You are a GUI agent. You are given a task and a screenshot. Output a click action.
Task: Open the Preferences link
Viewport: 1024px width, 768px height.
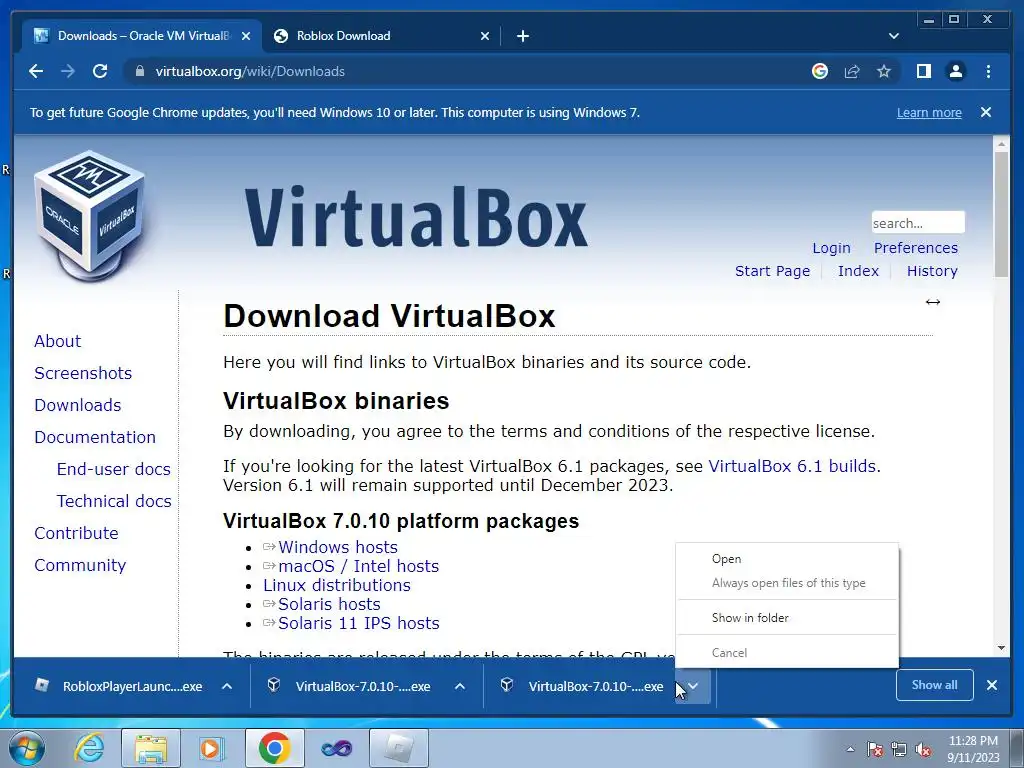tap(916, 248)
